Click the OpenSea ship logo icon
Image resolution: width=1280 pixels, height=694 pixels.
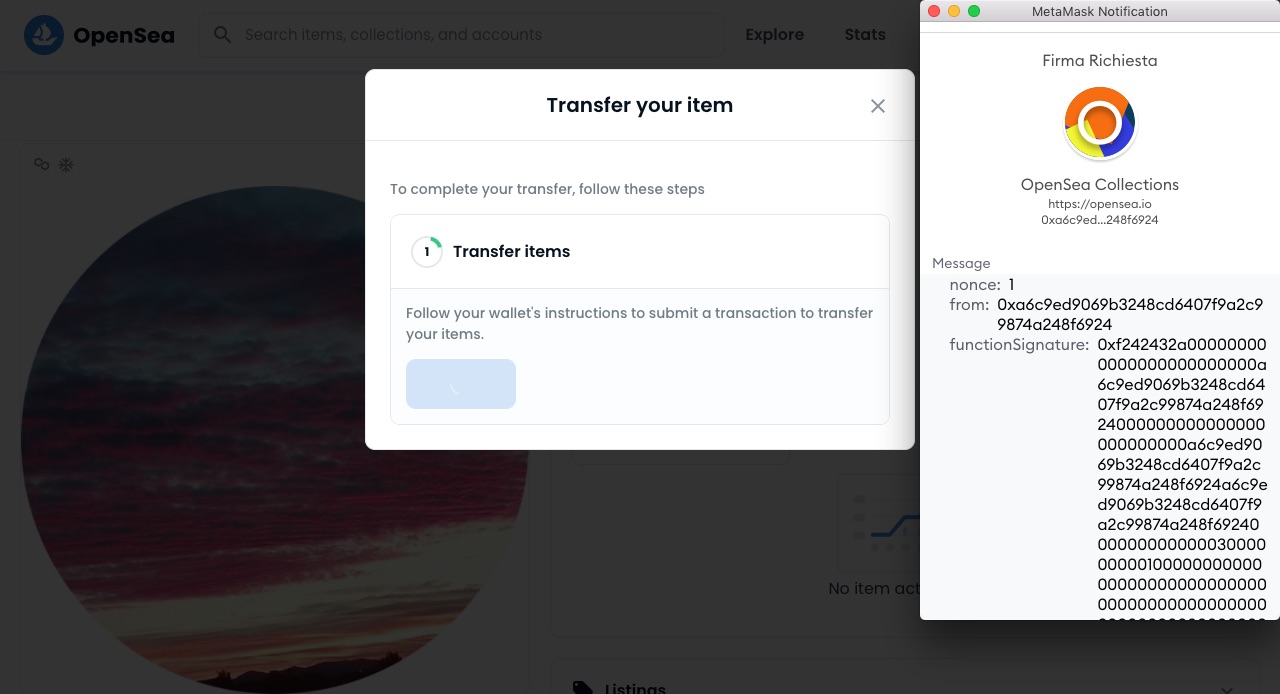click(x=44, y=35)
